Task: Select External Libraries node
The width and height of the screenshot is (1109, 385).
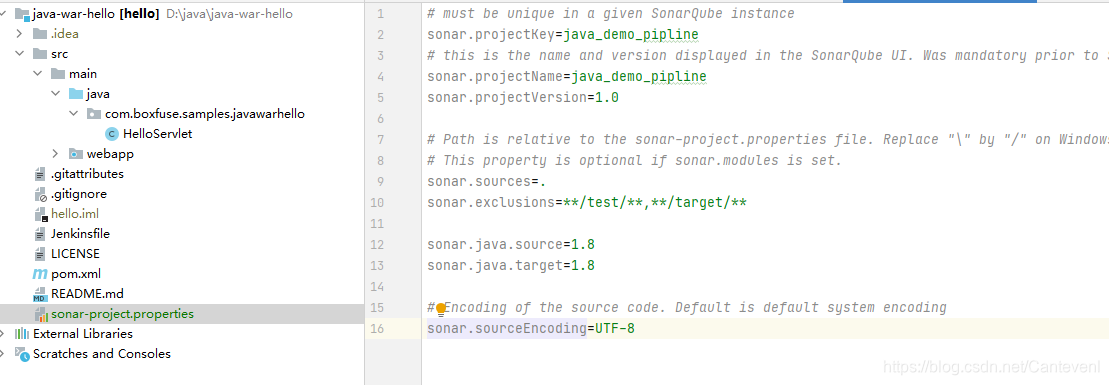Action: [83, 333]
